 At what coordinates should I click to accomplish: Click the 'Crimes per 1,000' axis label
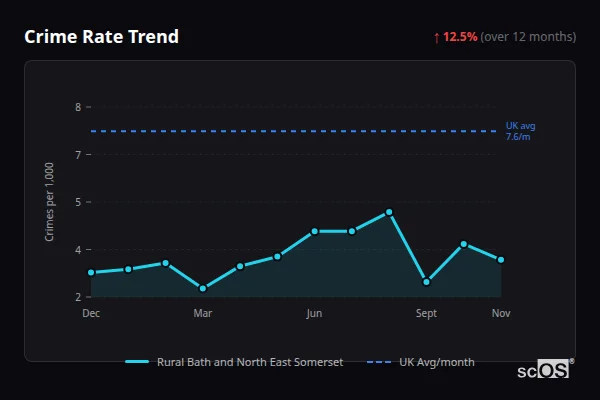click(49, 202)
